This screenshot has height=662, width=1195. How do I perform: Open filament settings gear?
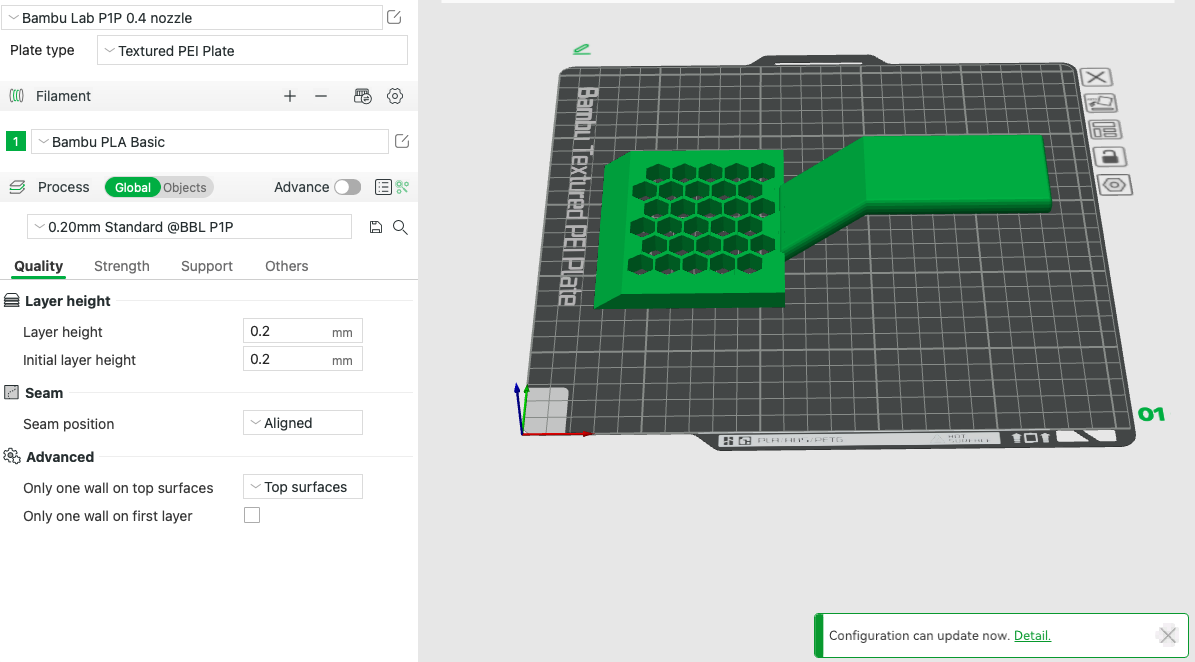(x=395, y=96)
